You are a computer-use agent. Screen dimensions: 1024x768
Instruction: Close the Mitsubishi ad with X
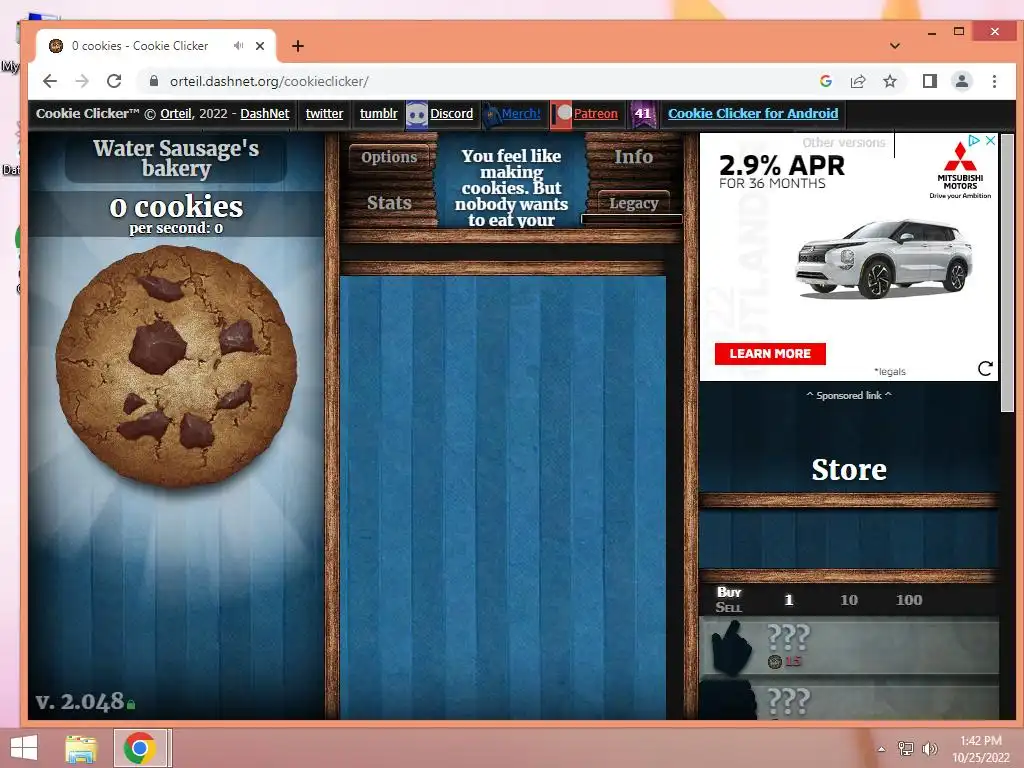click(x=991, y=140)
